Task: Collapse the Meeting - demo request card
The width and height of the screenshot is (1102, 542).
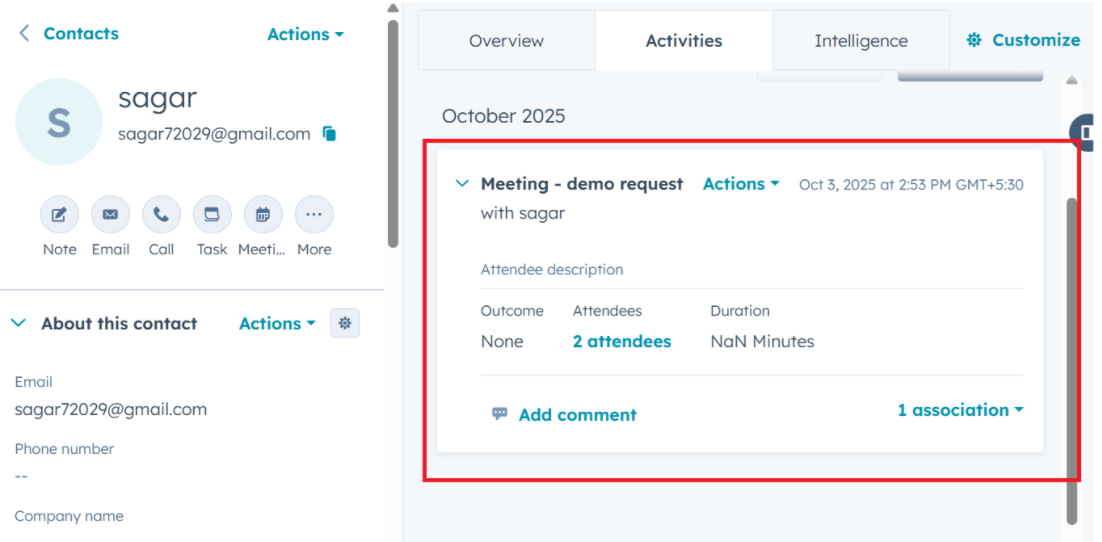Action: point(462,183)
